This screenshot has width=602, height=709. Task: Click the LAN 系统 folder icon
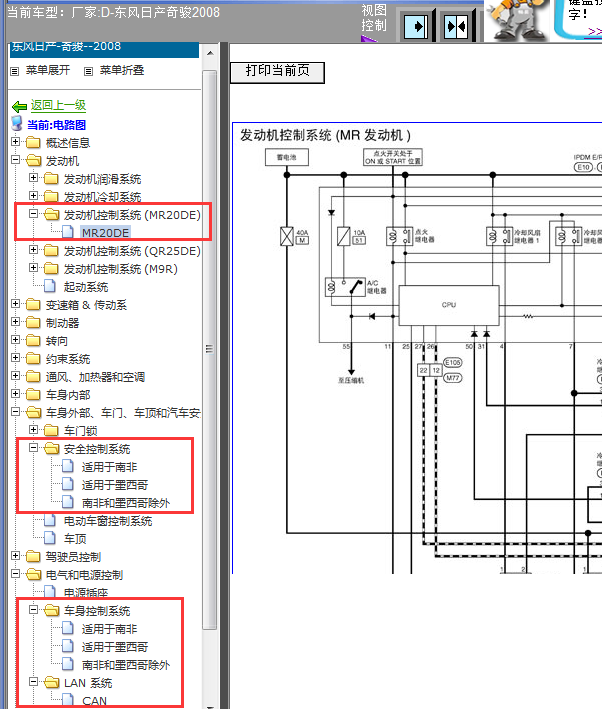click(x=52, y=682)
